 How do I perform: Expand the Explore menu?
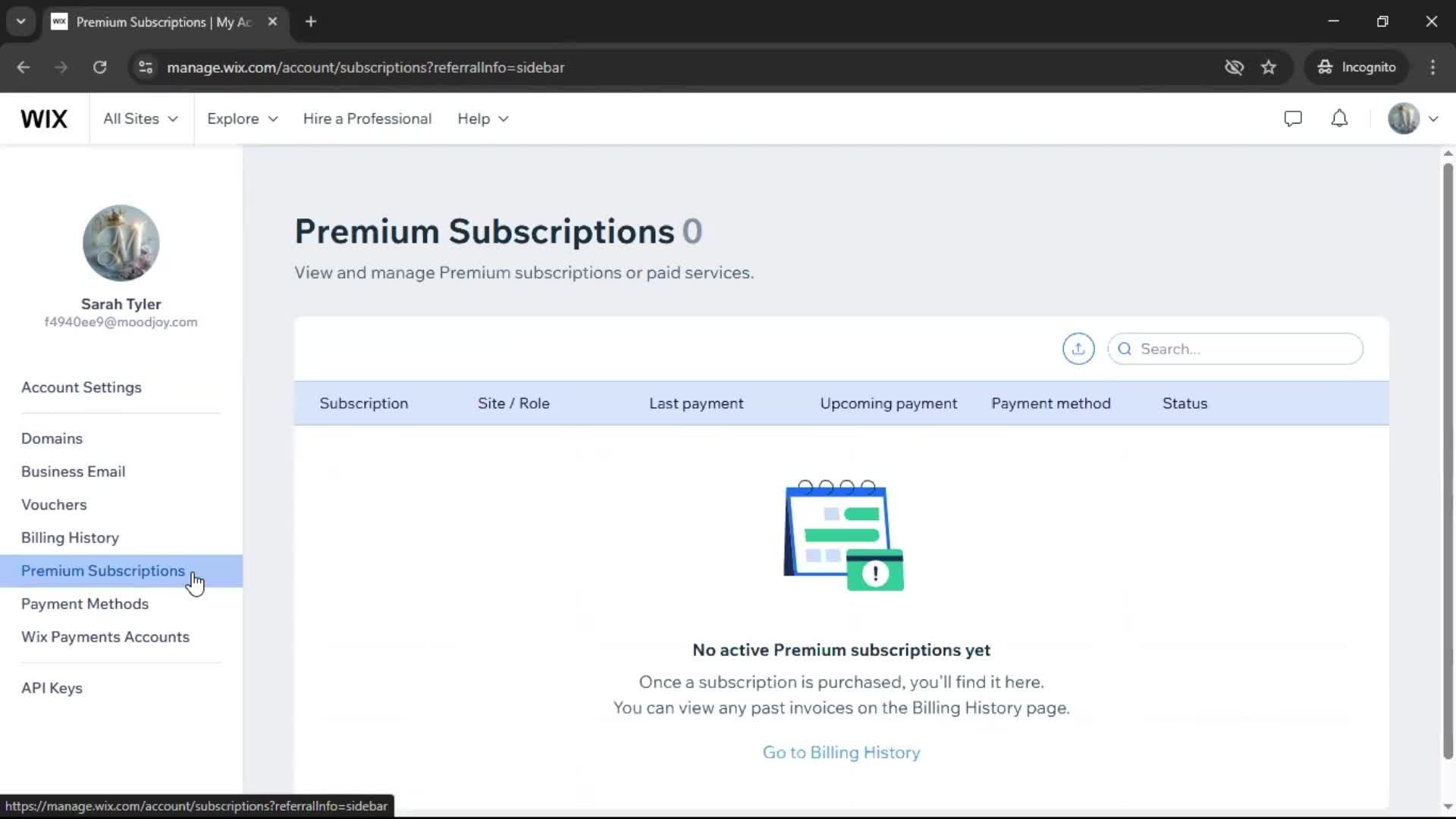click(x=243, y=119)
